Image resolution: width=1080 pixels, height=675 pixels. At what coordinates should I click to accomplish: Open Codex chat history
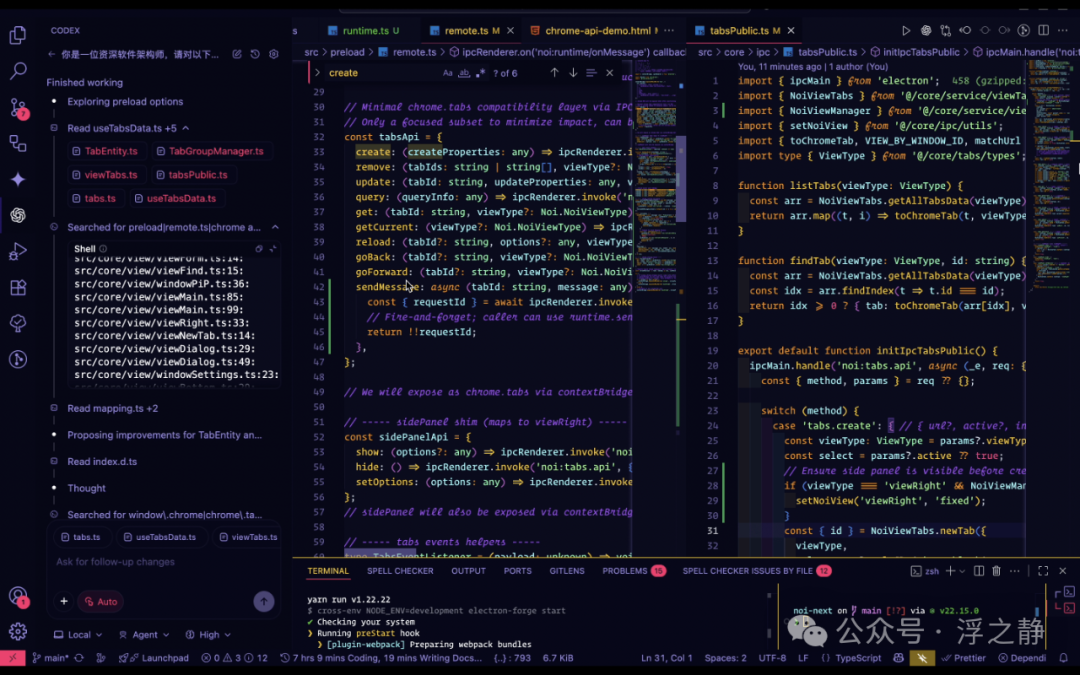[255, 54]
